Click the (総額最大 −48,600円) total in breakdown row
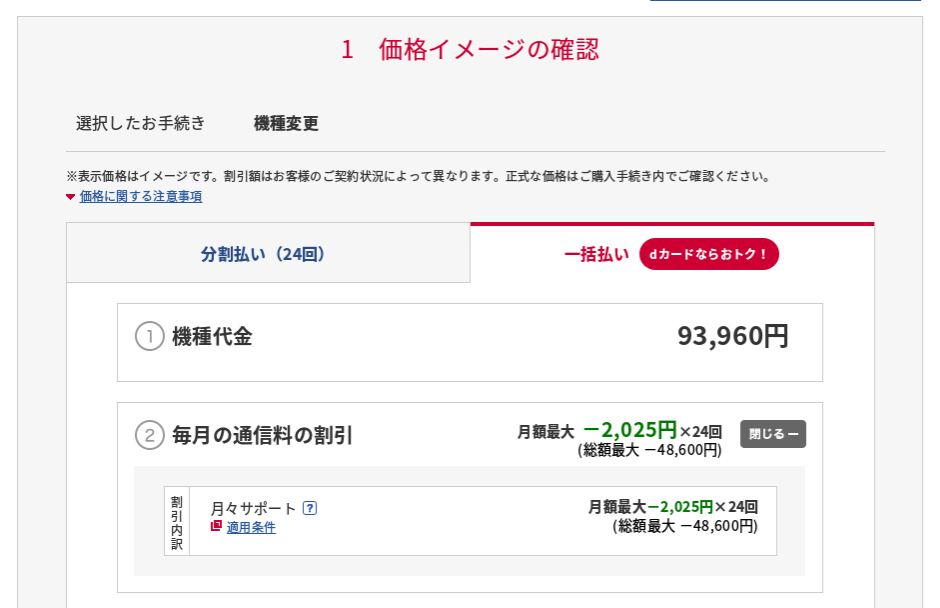940x608 pixels. coord(685,526)
